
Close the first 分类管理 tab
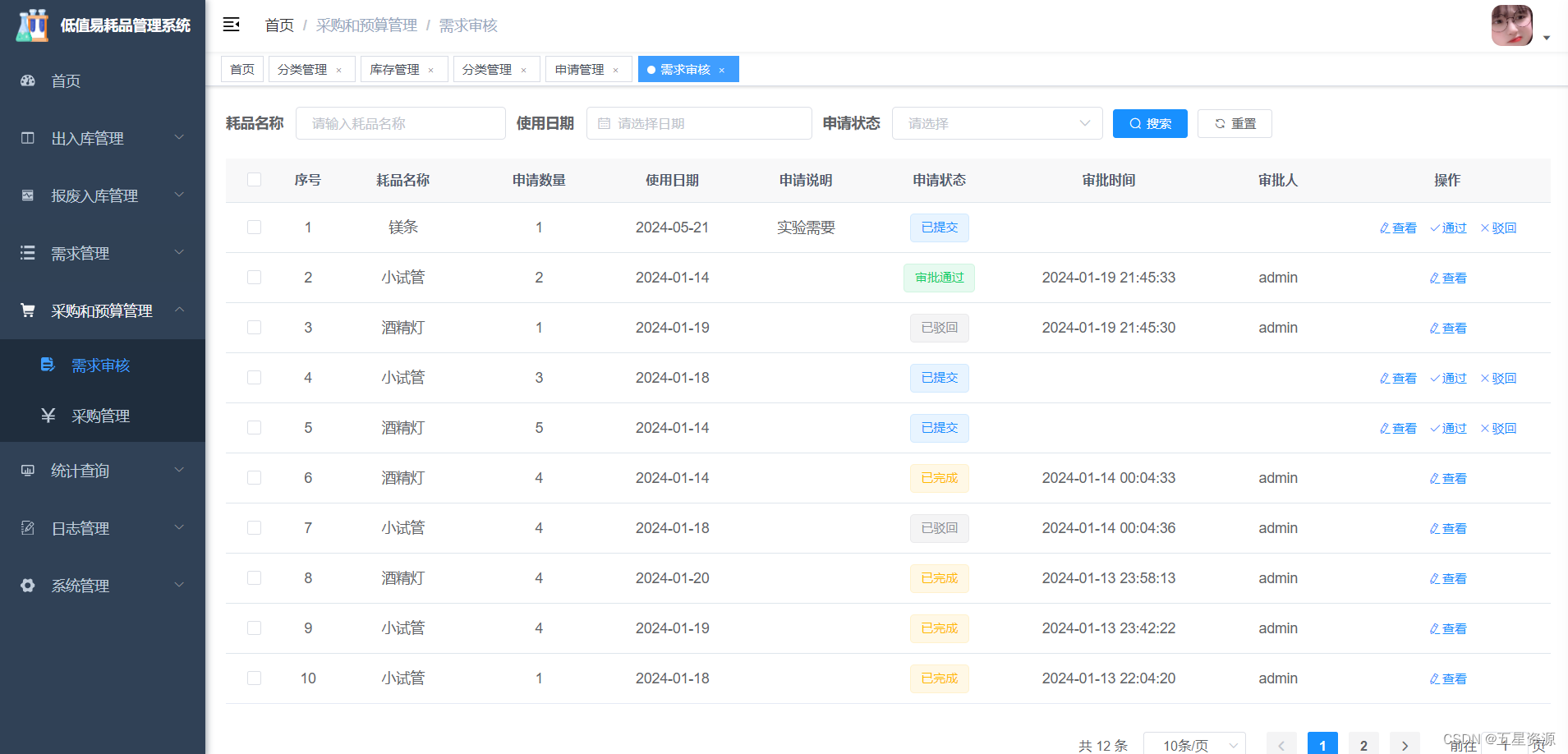click(x=338, y=71)
